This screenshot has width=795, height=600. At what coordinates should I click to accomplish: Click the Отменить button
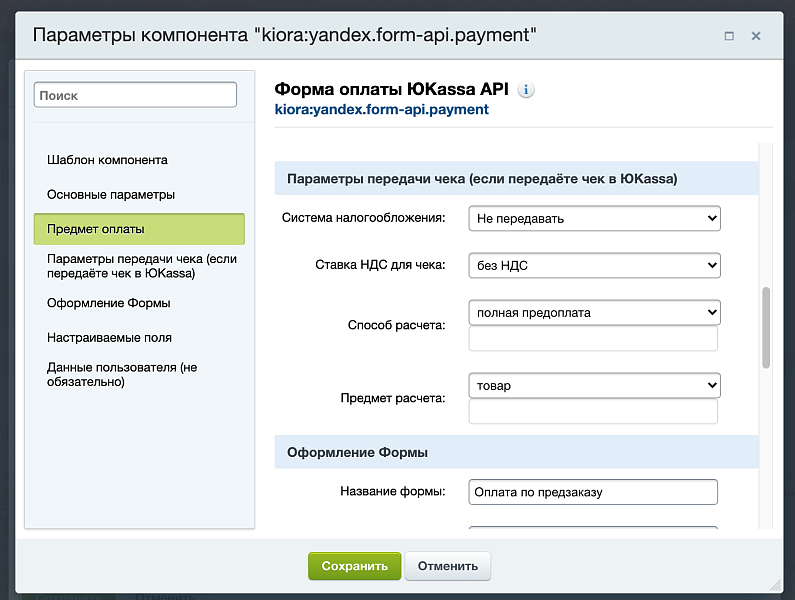[447, 566]
